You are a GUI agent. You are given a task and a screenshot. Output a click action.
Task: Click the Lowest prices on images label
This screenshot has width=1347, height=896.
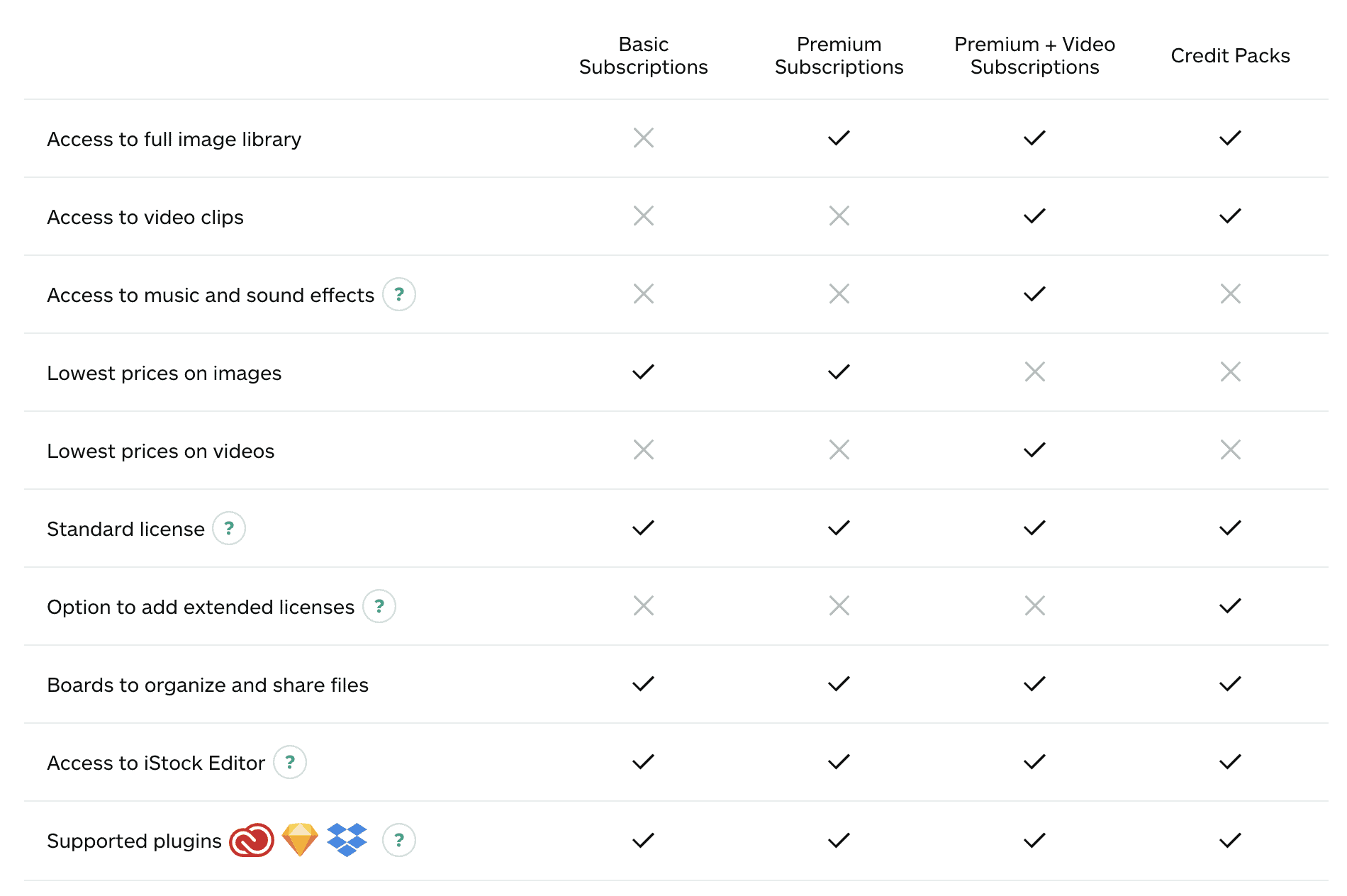[164, 373]
